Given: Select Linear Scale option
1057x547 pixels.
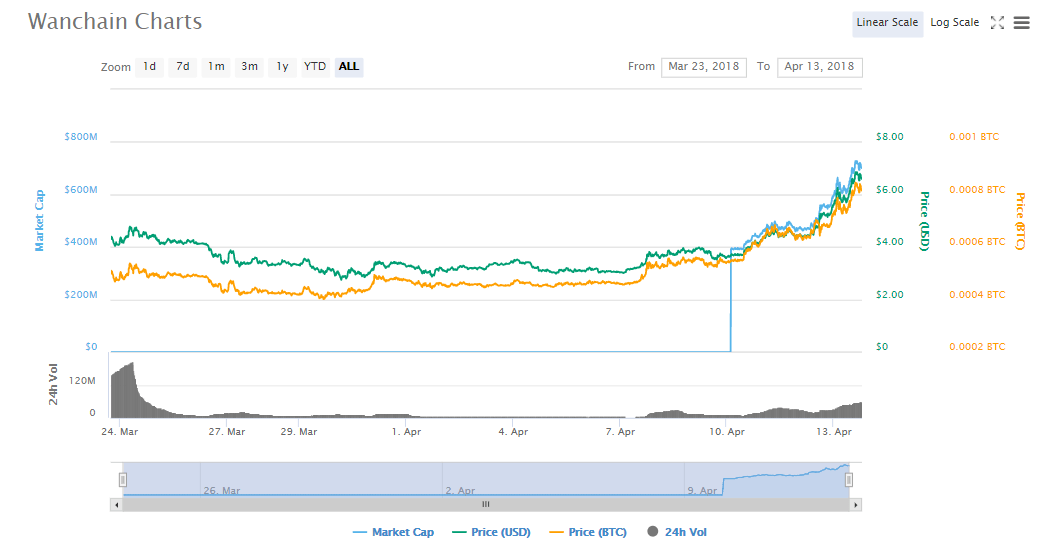Looking at the screenshot, I should point(887,23).
